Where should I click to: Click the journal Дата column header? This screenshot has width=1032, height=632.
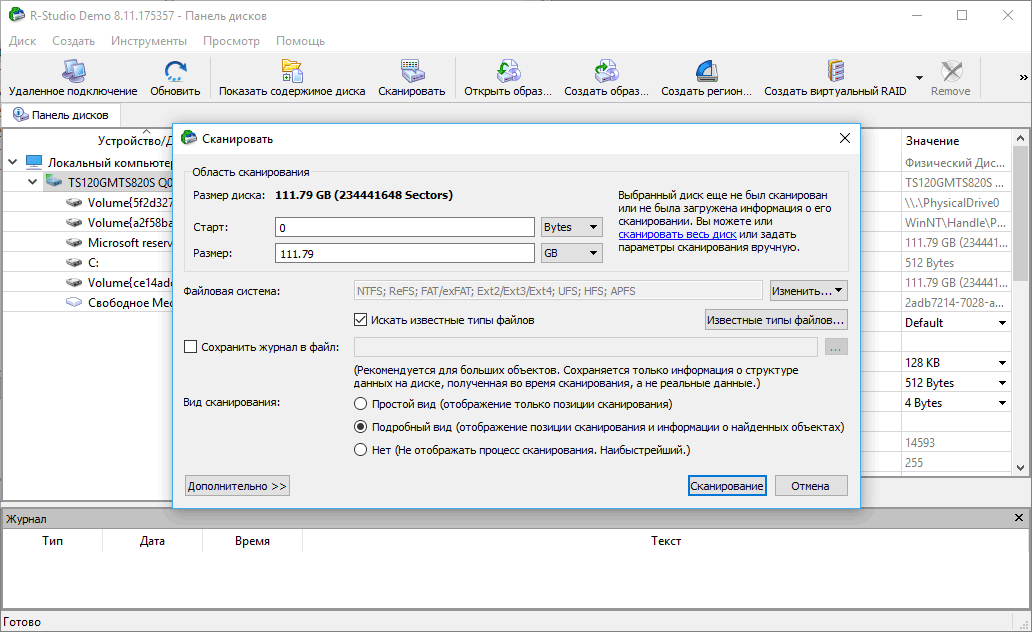tap(152, 540)
